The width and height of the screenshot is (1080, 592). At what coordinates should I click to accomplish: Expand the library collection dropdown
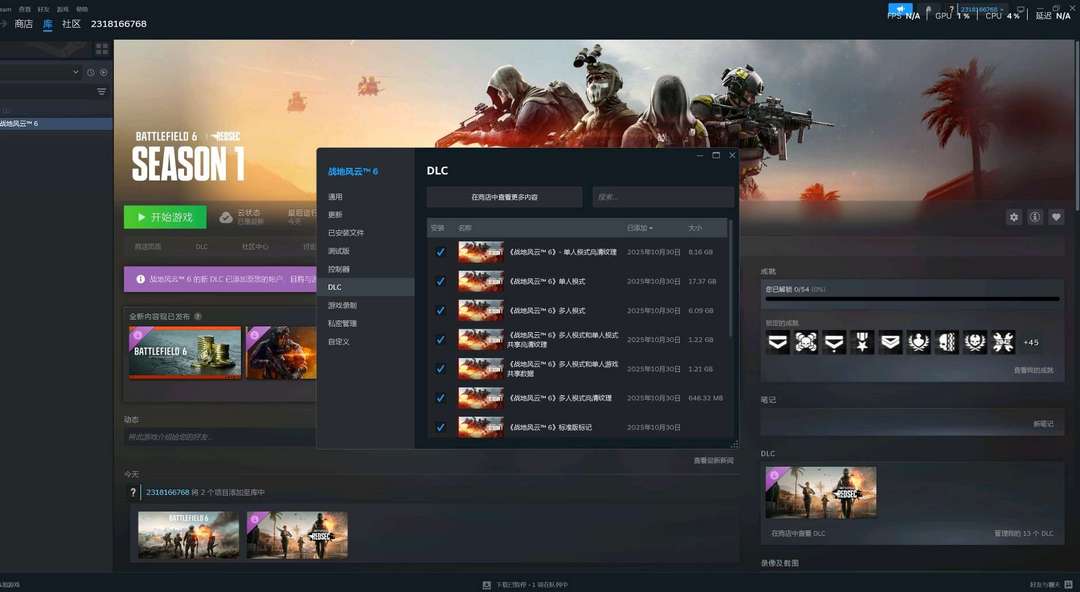click(75, 72)
